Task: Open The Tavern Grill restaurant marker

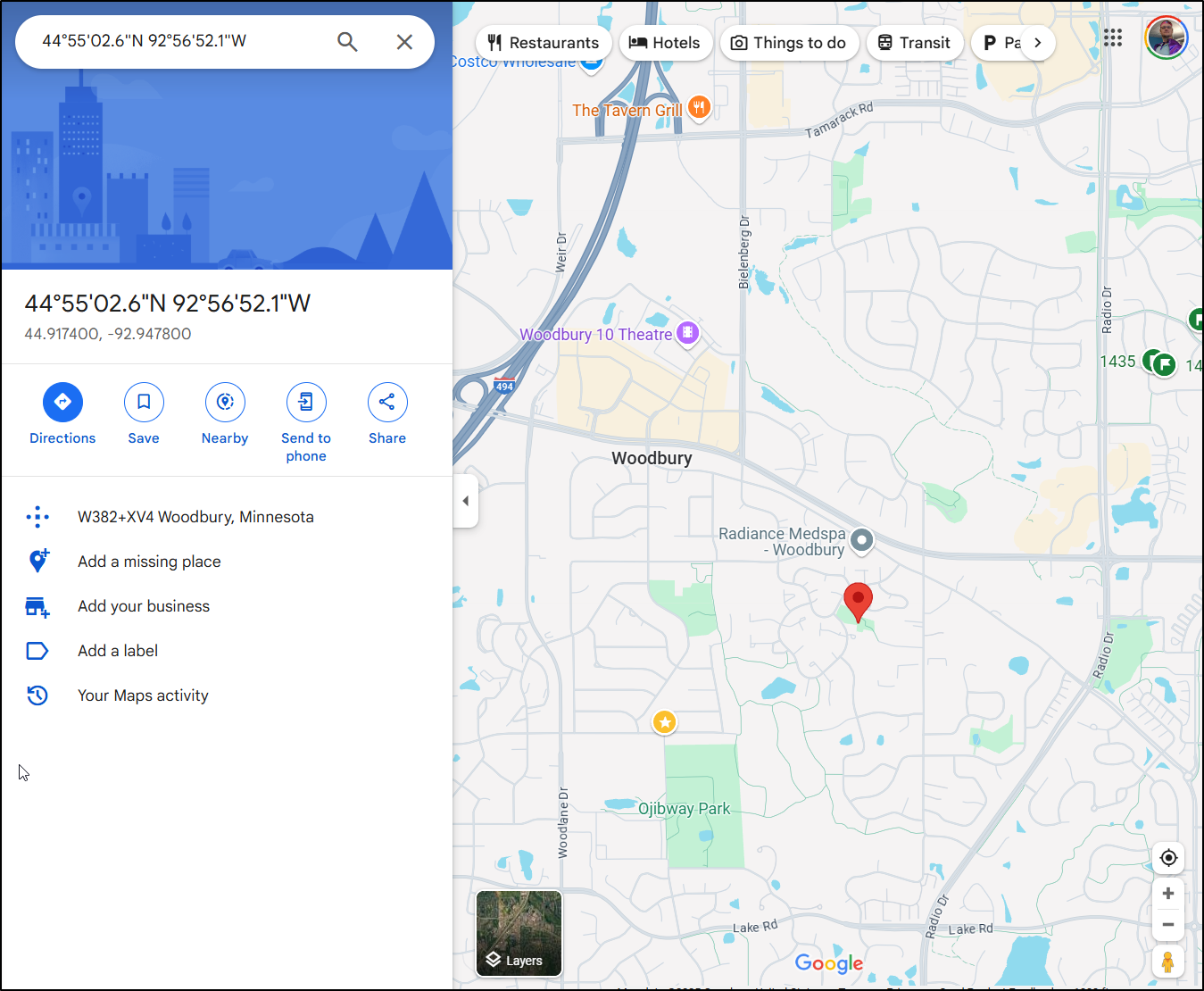Action: pyautogui.click(x=700, y=109)
